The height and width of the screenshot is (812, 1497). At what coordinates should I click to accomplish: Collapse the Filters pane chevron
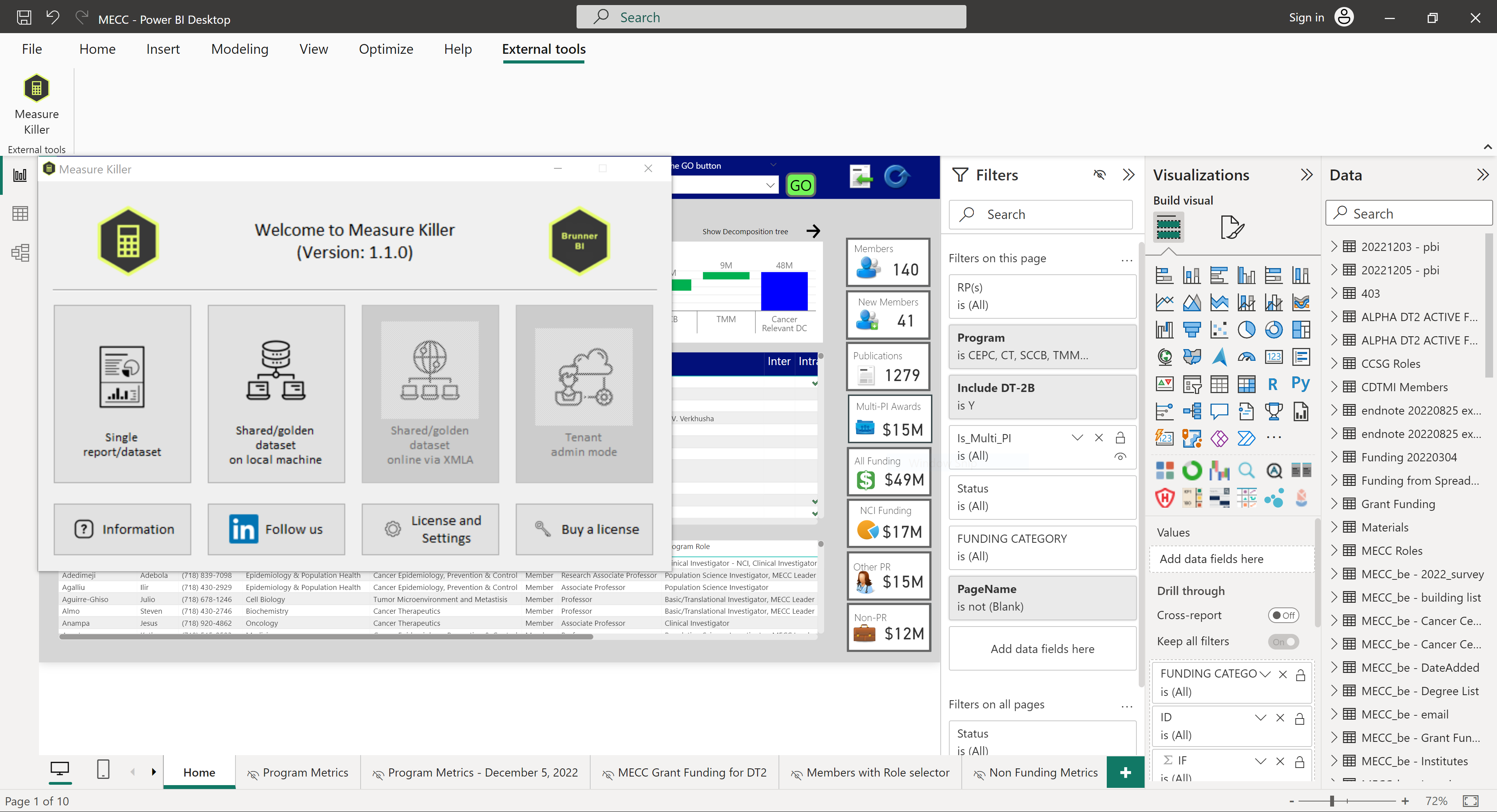[x=1129, y=174]
